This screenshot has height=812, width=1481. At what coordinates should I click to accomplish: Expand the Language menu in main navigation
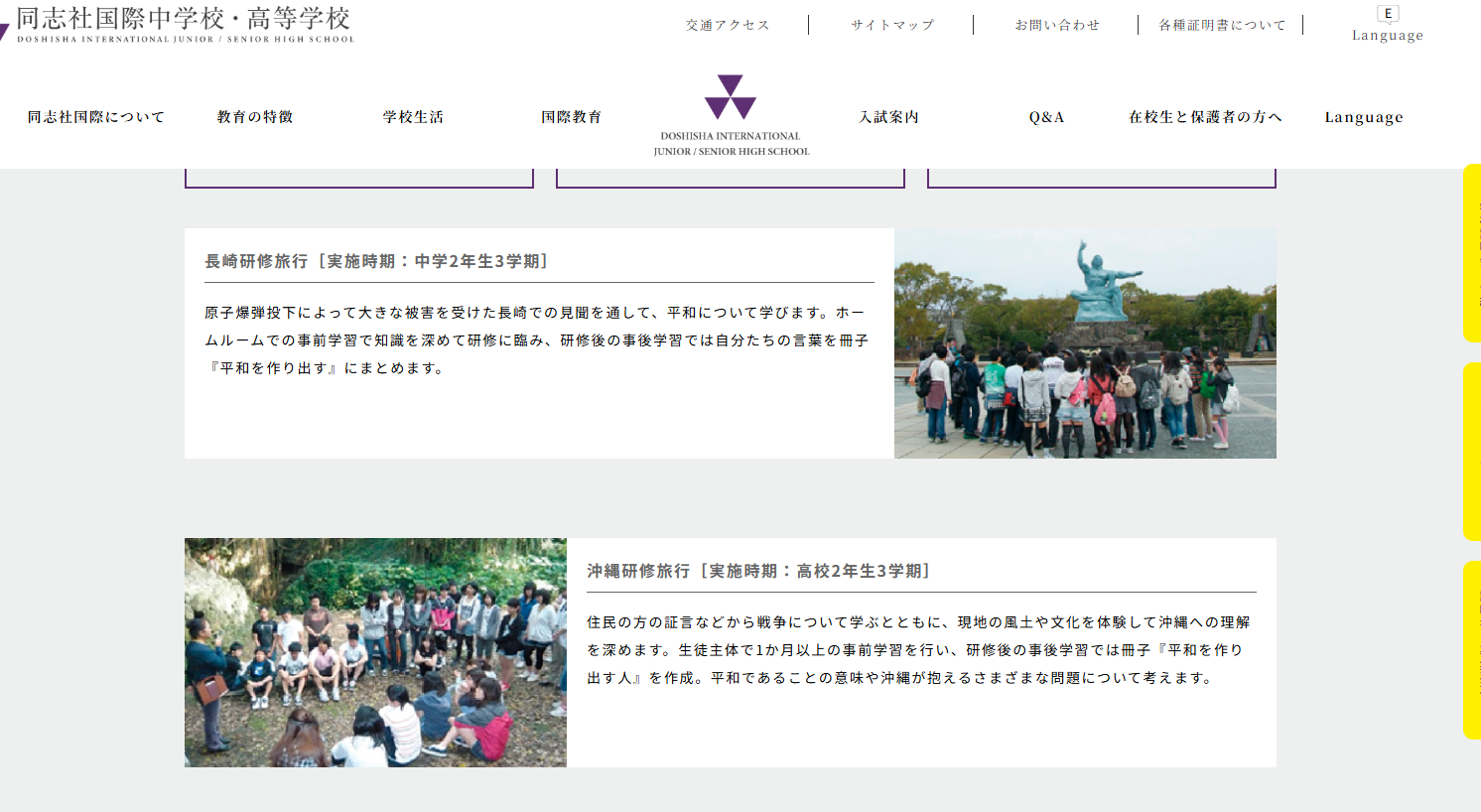pyautogui.click(x=1364, y=117)
